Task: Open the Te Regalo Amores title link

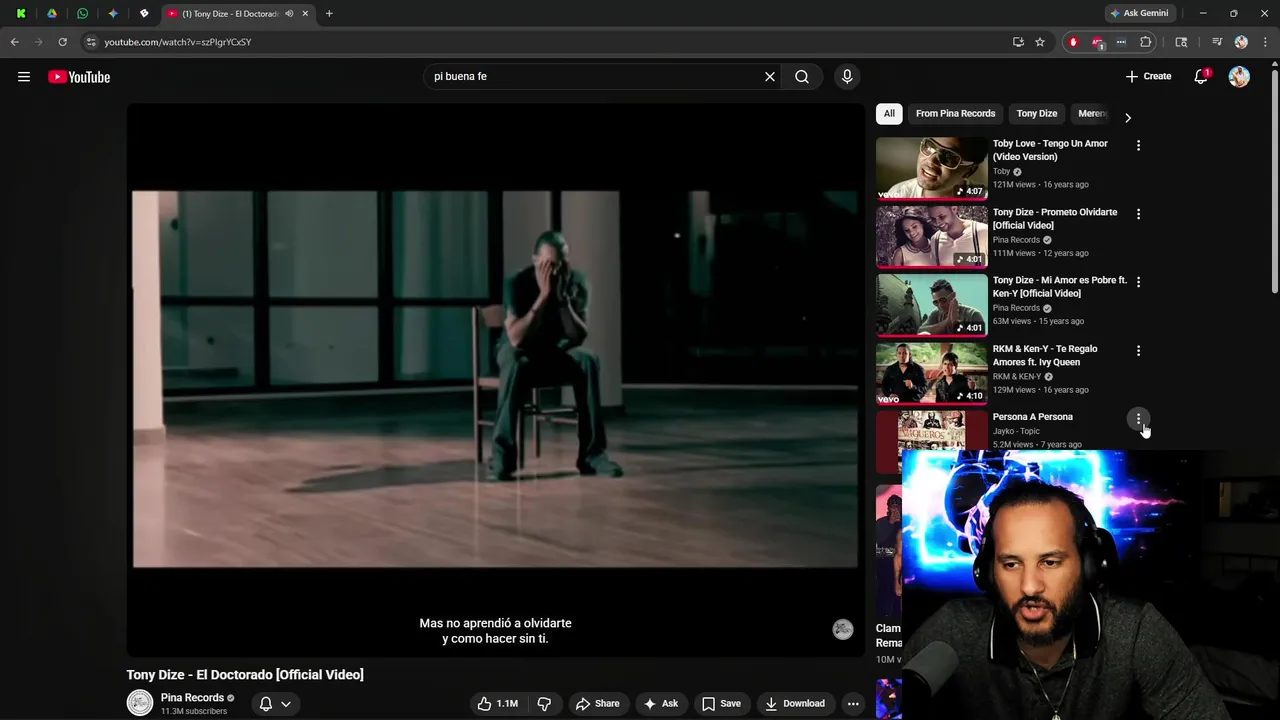Action: pos(1045,355)
